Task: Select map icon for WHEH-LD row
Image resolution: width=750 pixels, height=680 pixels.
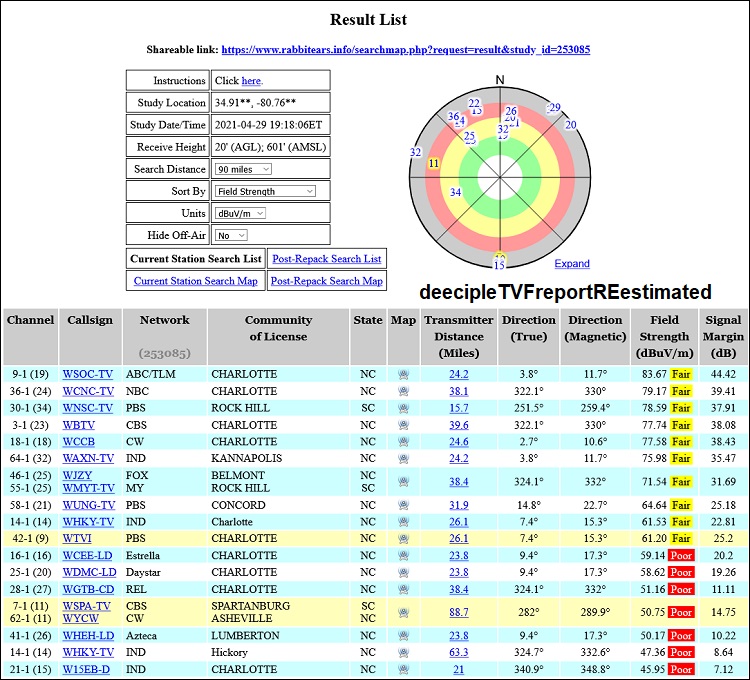Action: [x=403, y=635]
